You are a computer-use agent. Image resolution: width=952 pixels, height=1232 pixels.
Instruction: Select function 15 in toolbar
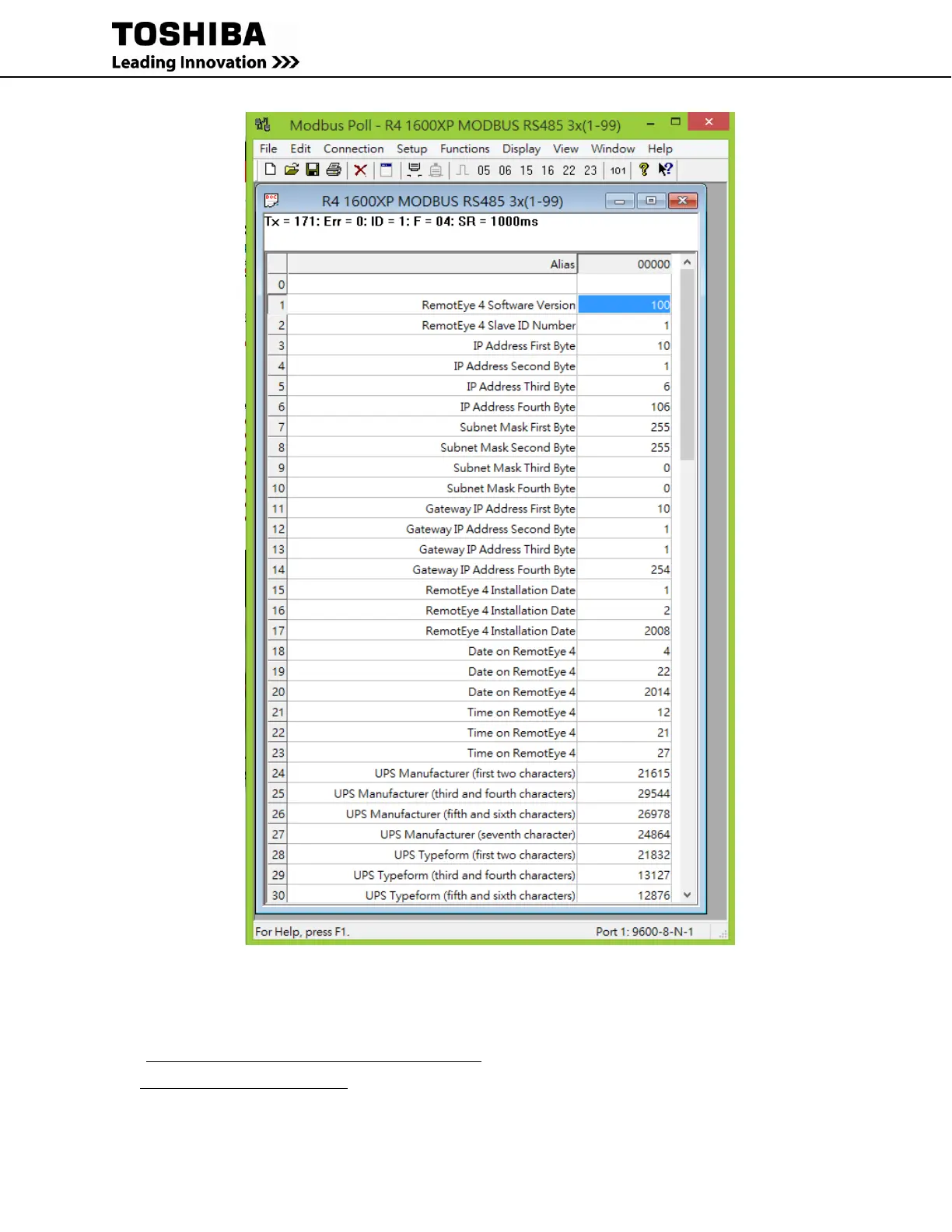coord(527,170)
